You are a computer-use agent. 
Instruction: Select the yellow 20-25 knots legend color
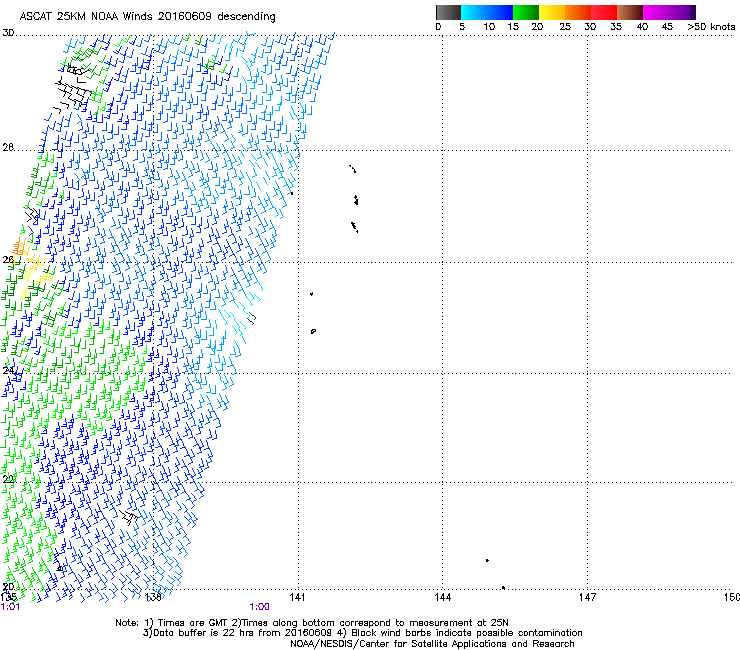pos(552,12)
